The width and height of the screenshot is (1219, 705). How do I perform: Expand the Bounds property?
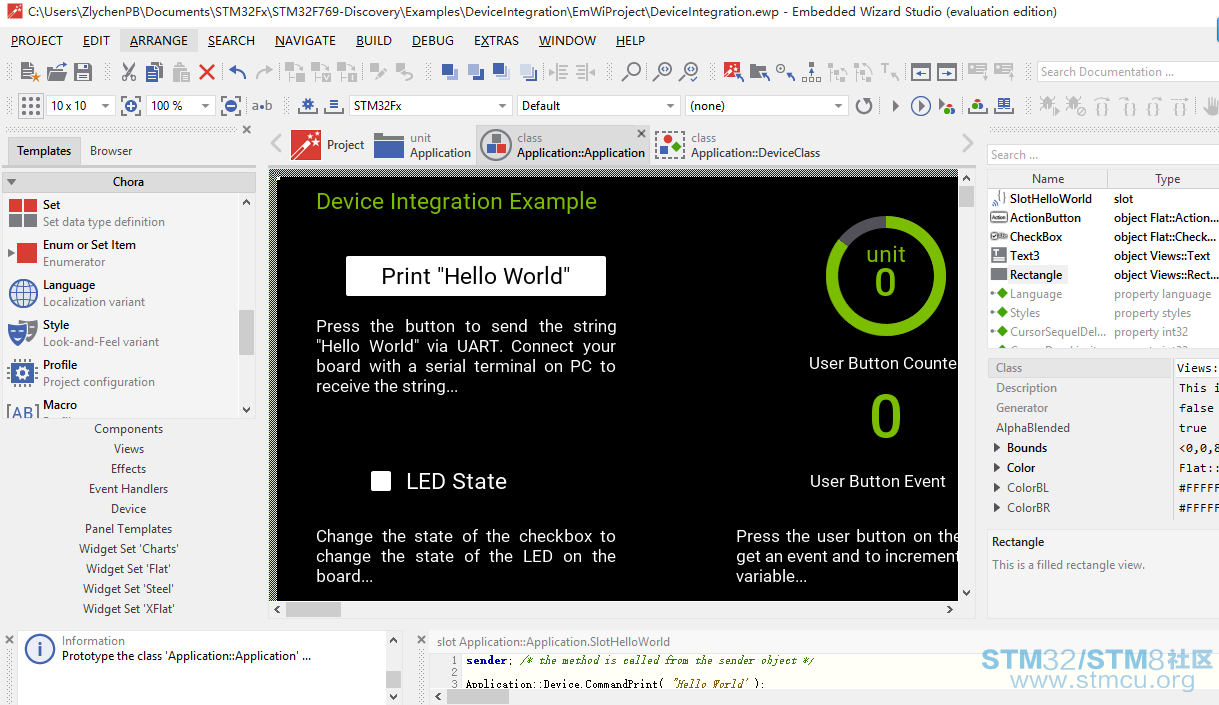coord(997,448)
